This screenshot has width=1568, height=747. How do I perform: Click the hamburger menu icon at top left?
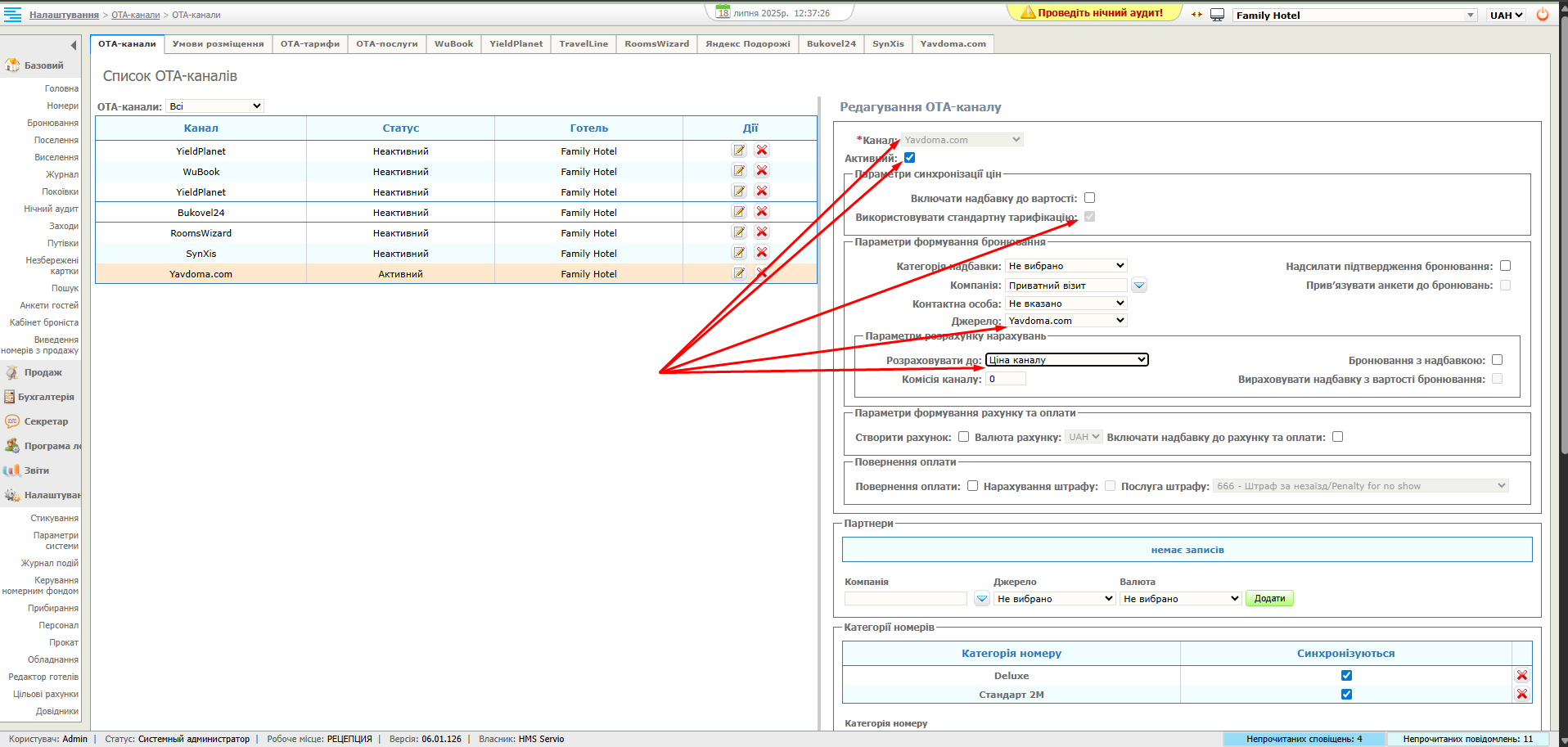[13, 15]
